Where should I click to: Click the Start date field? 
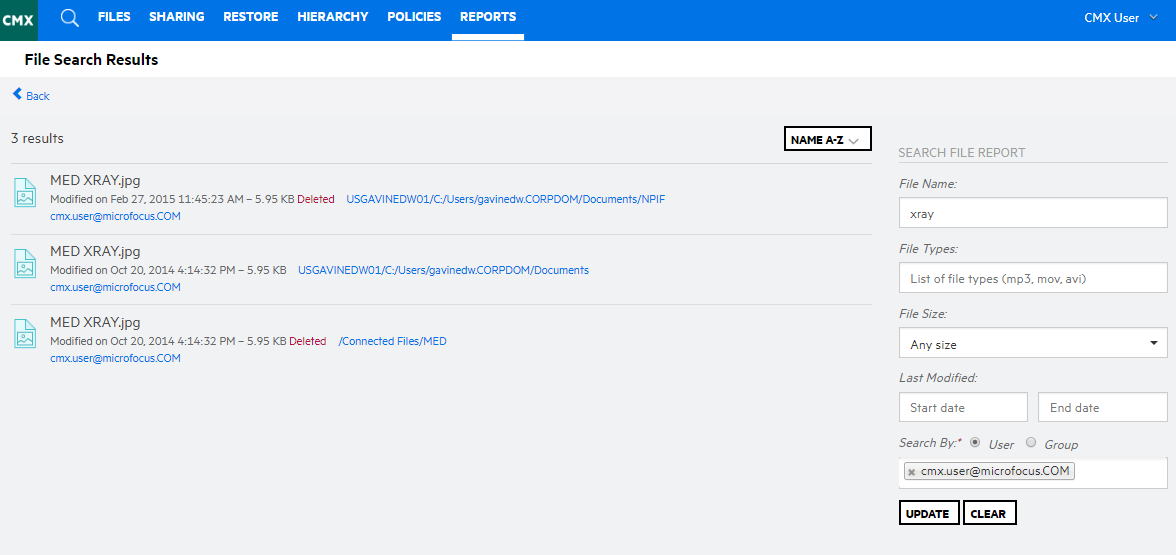(963, 407)
